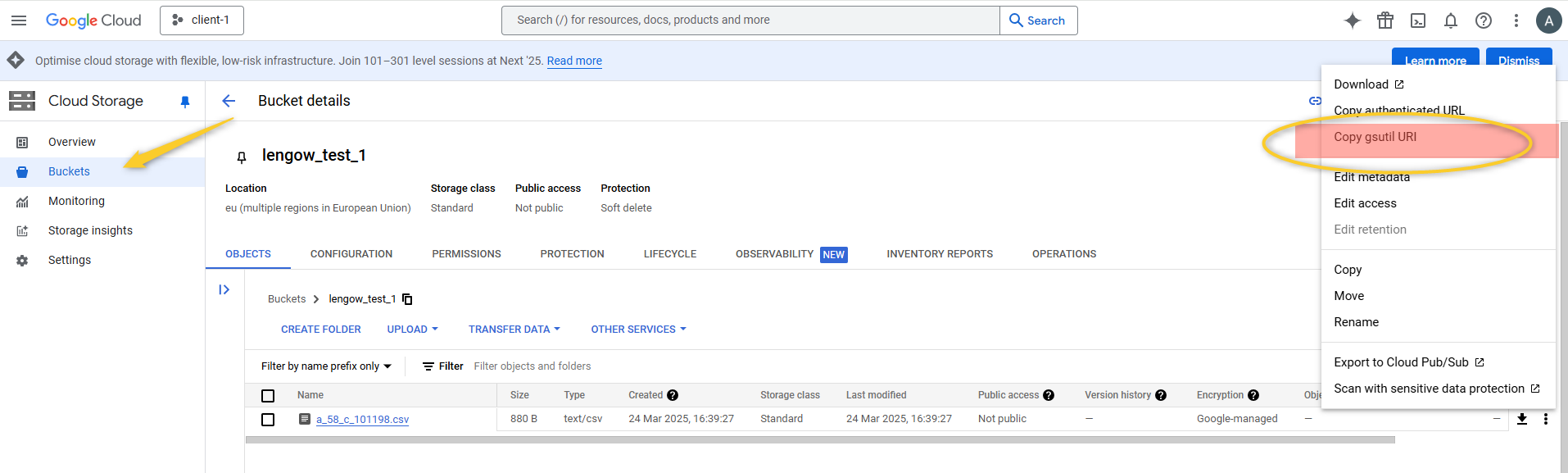Download a_58_c_101198.csv using the row download icon

1521,419
